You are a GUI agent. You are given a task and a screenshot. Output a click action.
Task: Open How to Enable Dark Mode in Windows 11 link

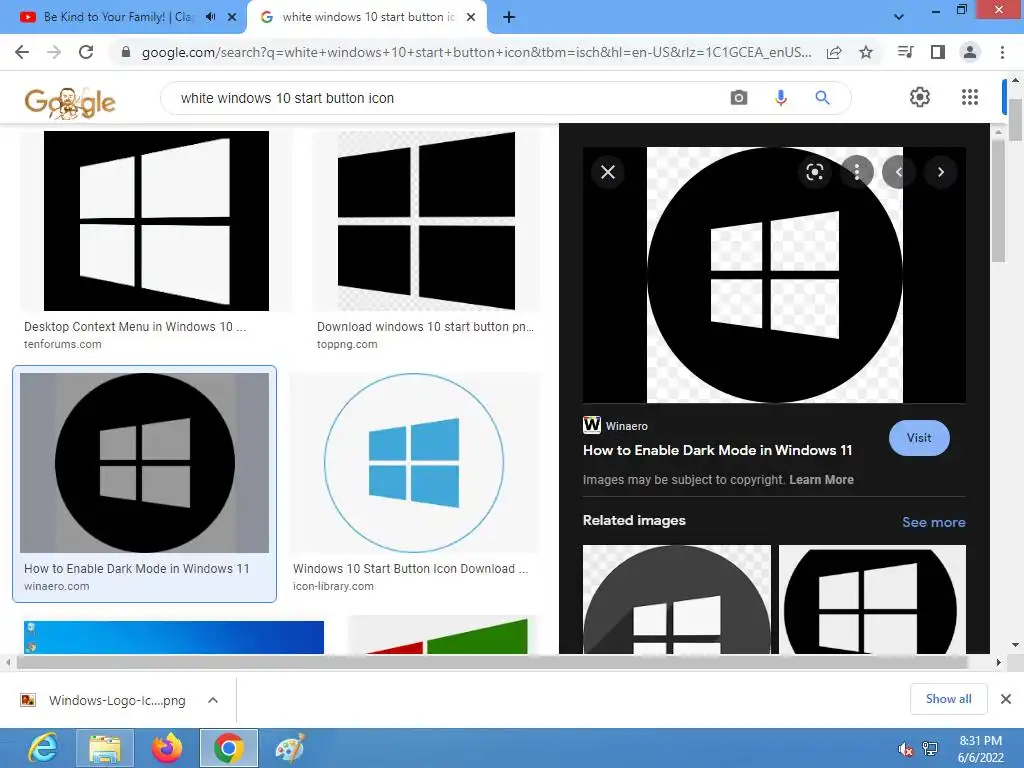point(717,450)
